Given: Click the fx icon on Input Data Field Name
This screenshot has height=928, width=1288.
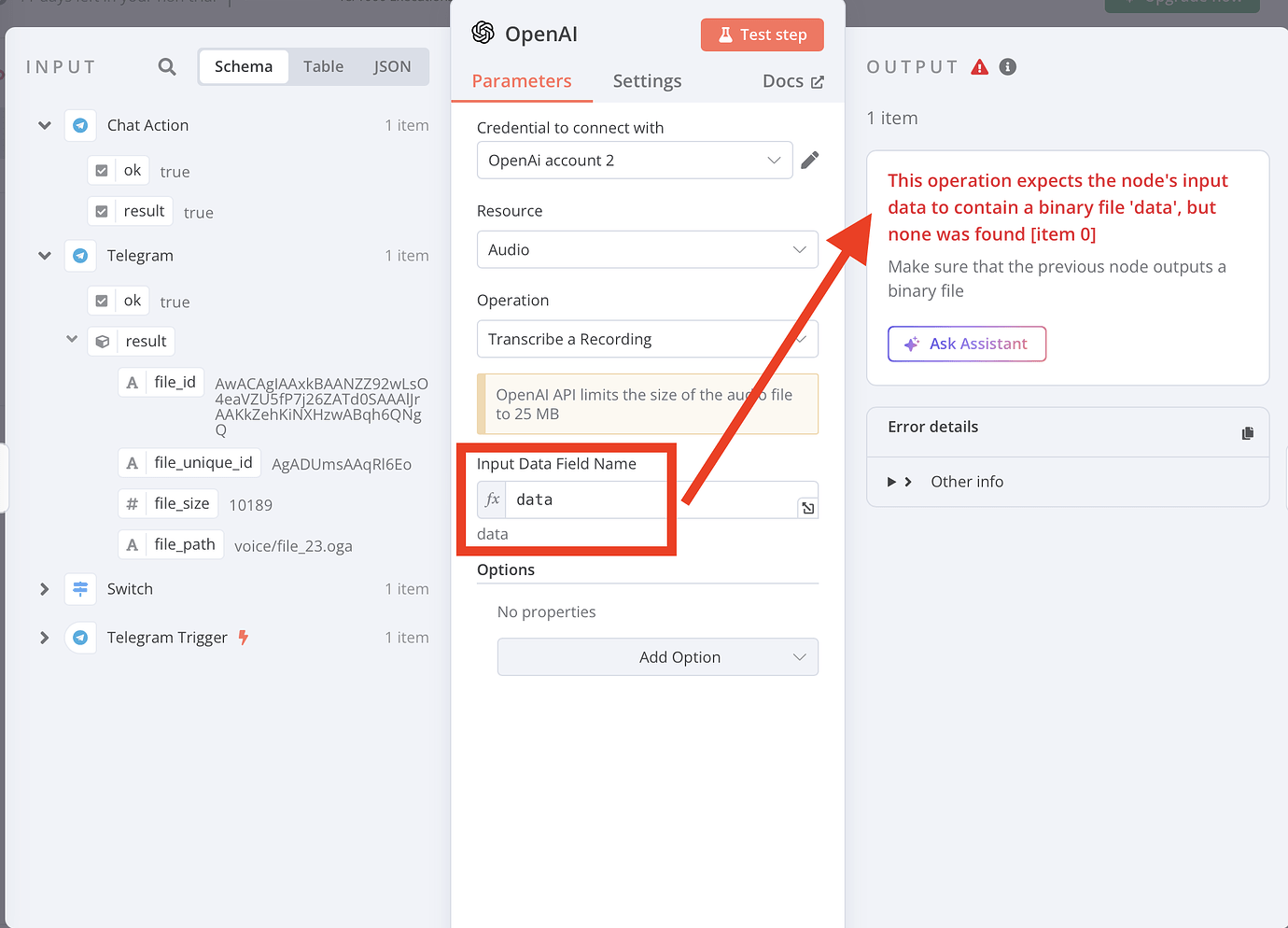Looking at the screenshot, I should click(x=491, y=499).
